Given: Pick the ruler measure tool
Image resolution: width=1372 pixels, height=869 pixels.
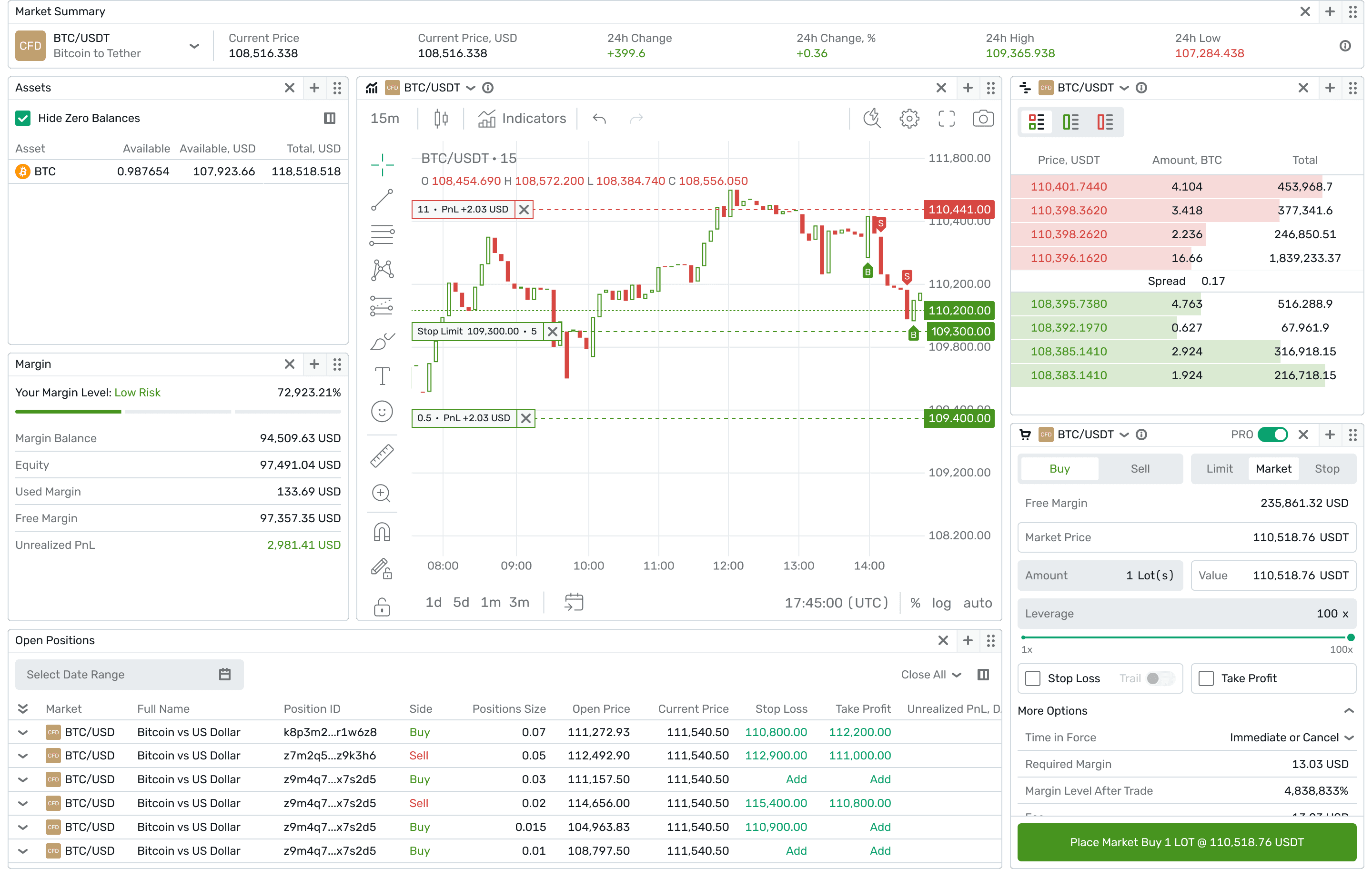Looking at the screenshot, I should [x=382, y=456].
